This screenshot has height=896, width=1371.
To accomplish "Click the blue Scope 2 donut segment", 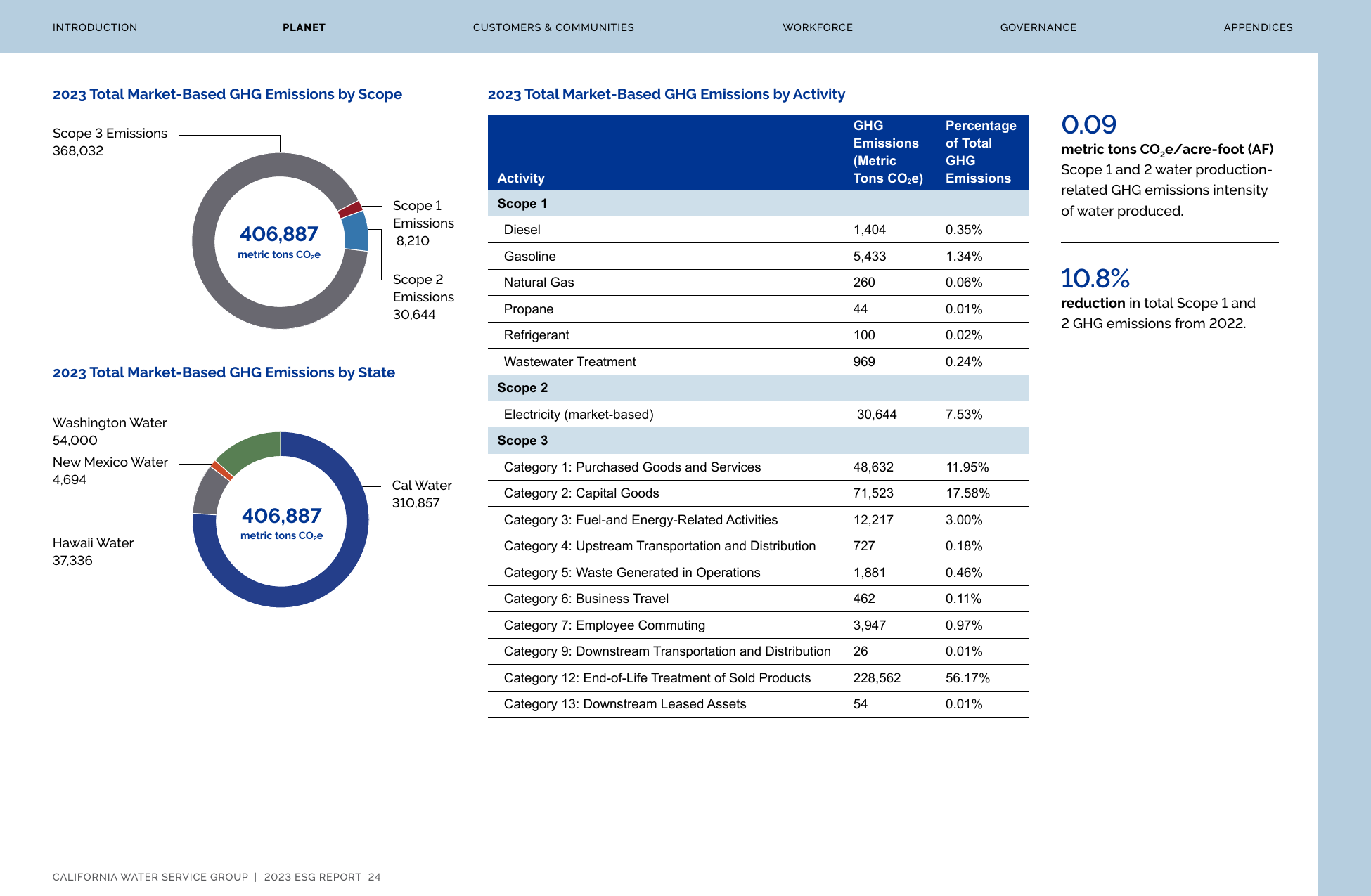I will tap(356, 231).
